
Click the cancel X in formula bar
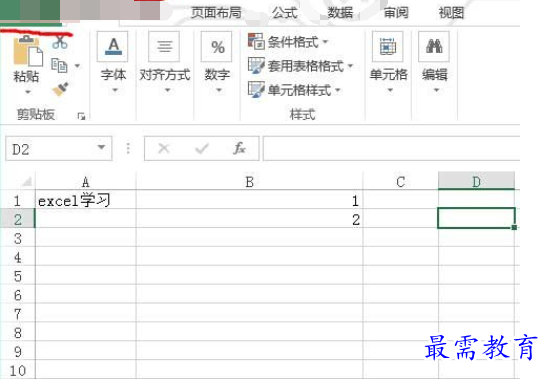[164, 149]
